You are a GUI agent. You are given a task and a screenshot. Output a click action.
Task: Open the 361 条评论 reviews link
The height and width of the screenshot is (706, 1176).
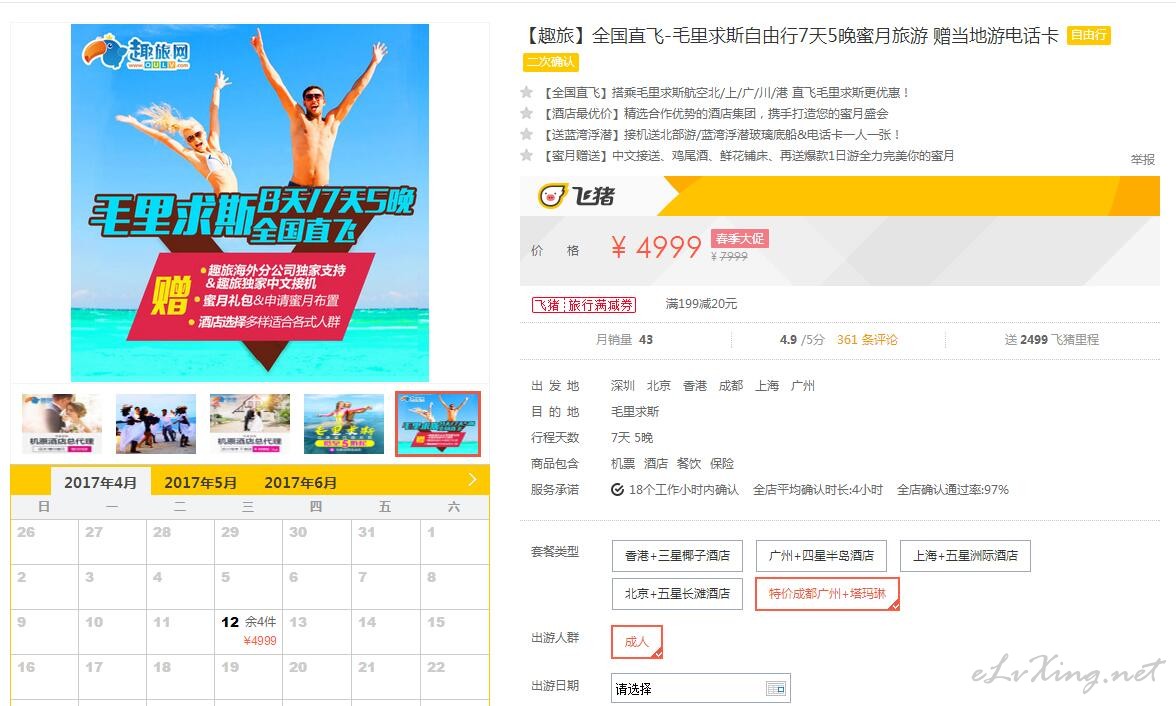pyautogui.click(x=867, y=340)
